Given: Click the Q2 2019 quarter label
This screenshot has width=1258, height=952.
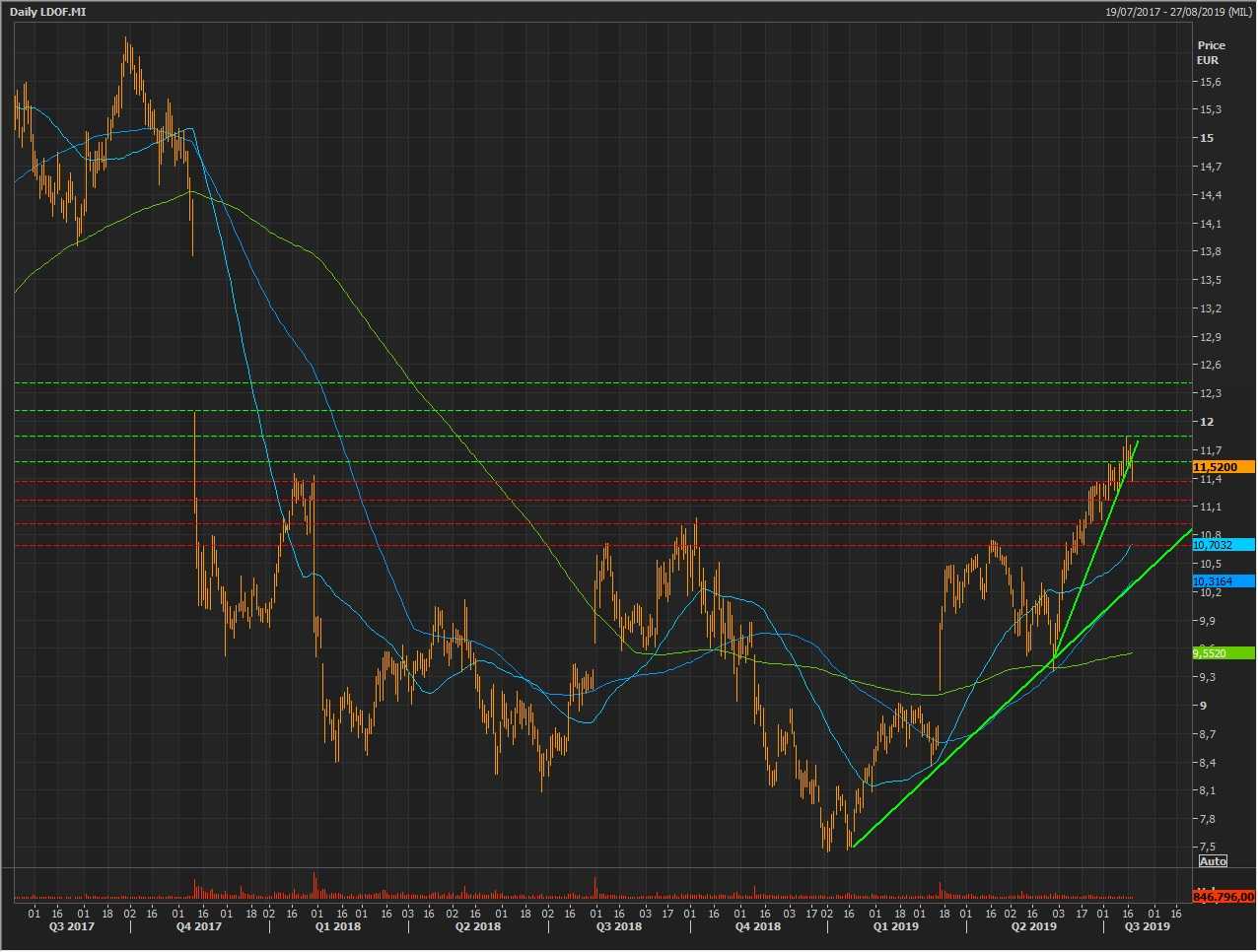Looking at the screenshot, I should (x=1033, y=926).
